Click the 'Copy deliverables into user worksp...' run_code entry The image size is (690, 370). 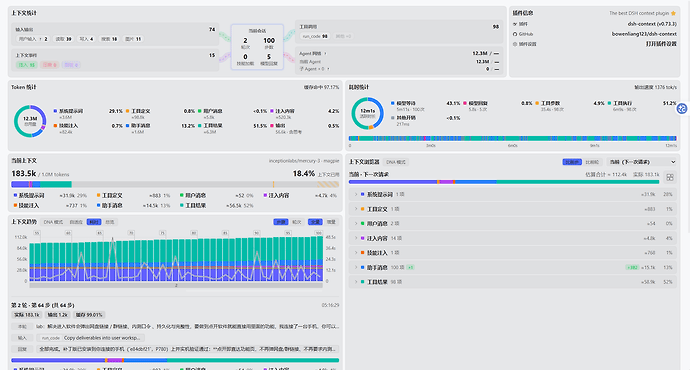coord(91,338)
